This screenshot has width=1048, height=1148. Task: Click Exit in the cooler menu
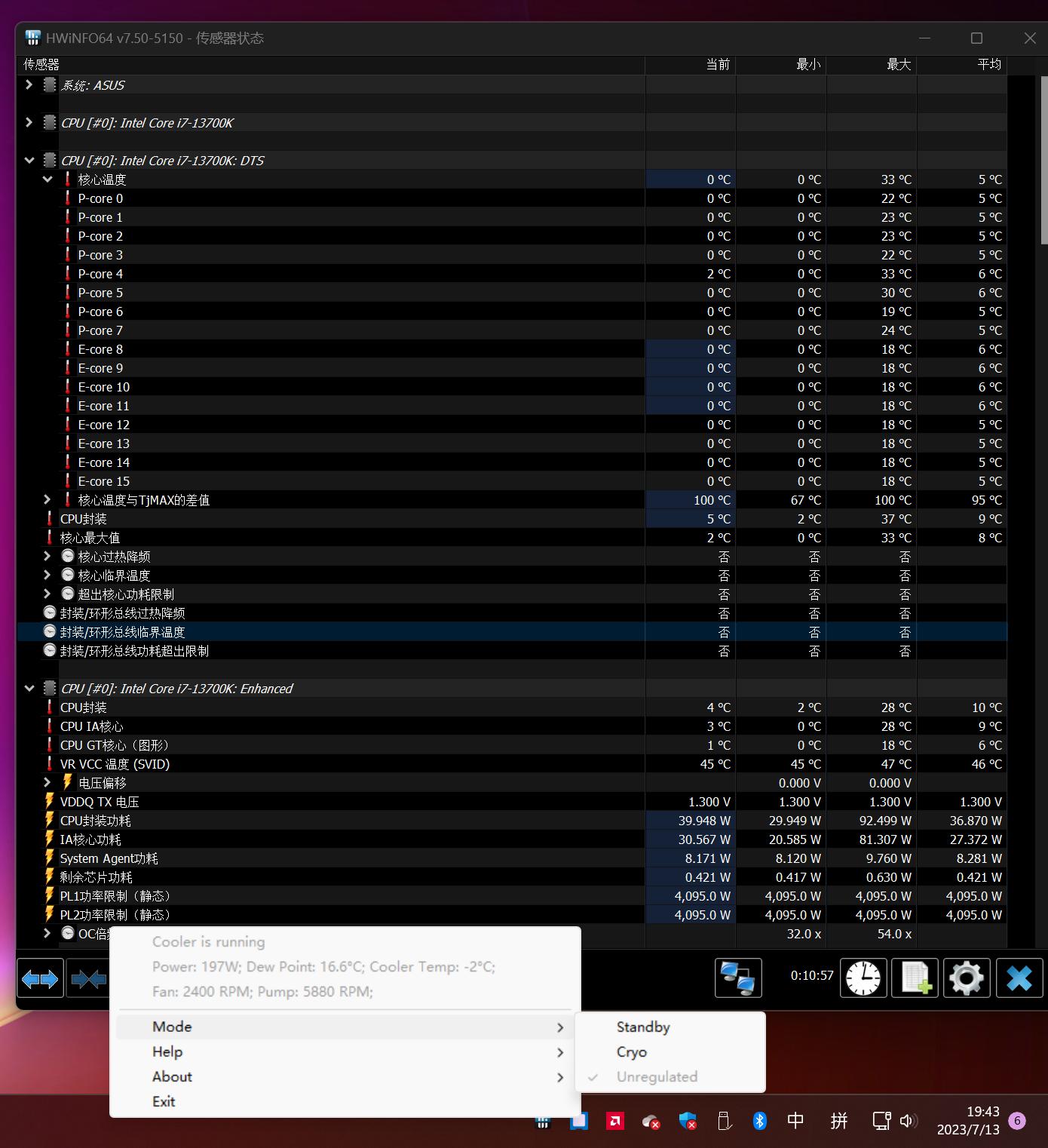(164, 1101)
